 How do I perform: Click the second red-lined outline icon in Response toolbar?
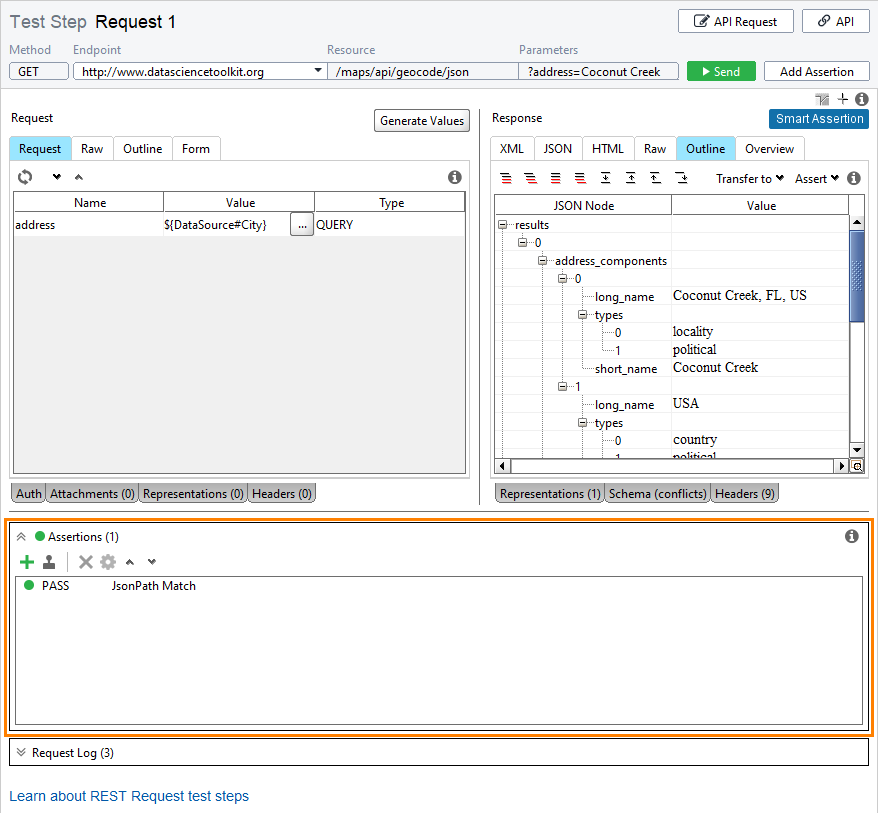(530, 178)
